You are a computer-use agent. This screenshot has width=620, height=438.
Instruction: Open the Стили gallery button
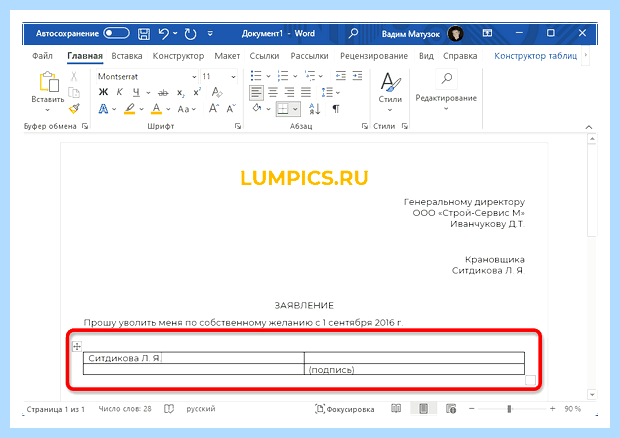tap(390, 91)
